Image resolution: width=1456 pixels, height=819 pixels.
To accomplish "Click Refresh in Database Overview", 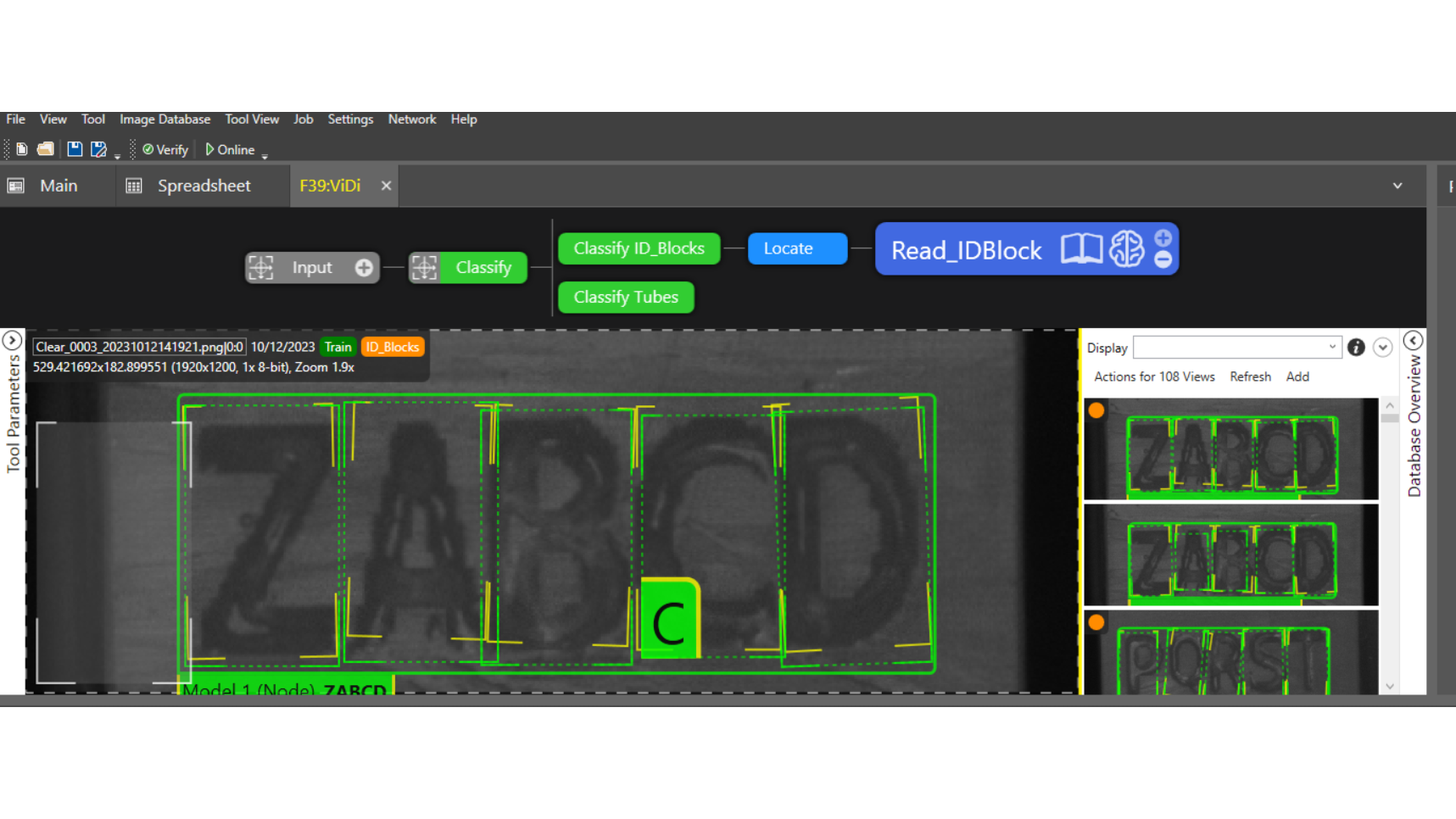I will pyautogui.click(x=1250, y=376).
